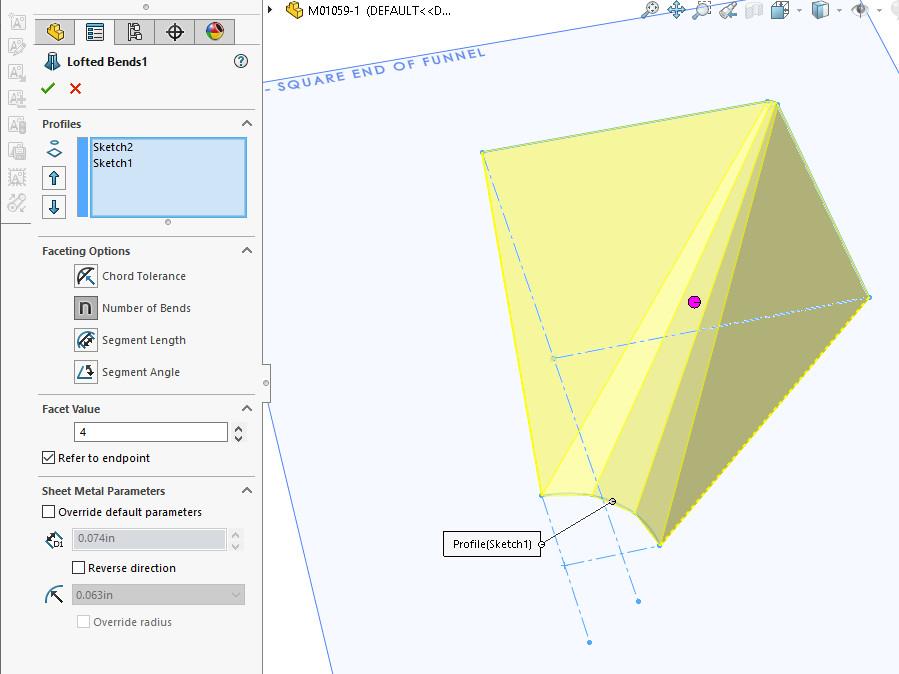Screen dimensions: 899x674
Task: Click the Profile(Sketch1) callout label
Action: 492,544
